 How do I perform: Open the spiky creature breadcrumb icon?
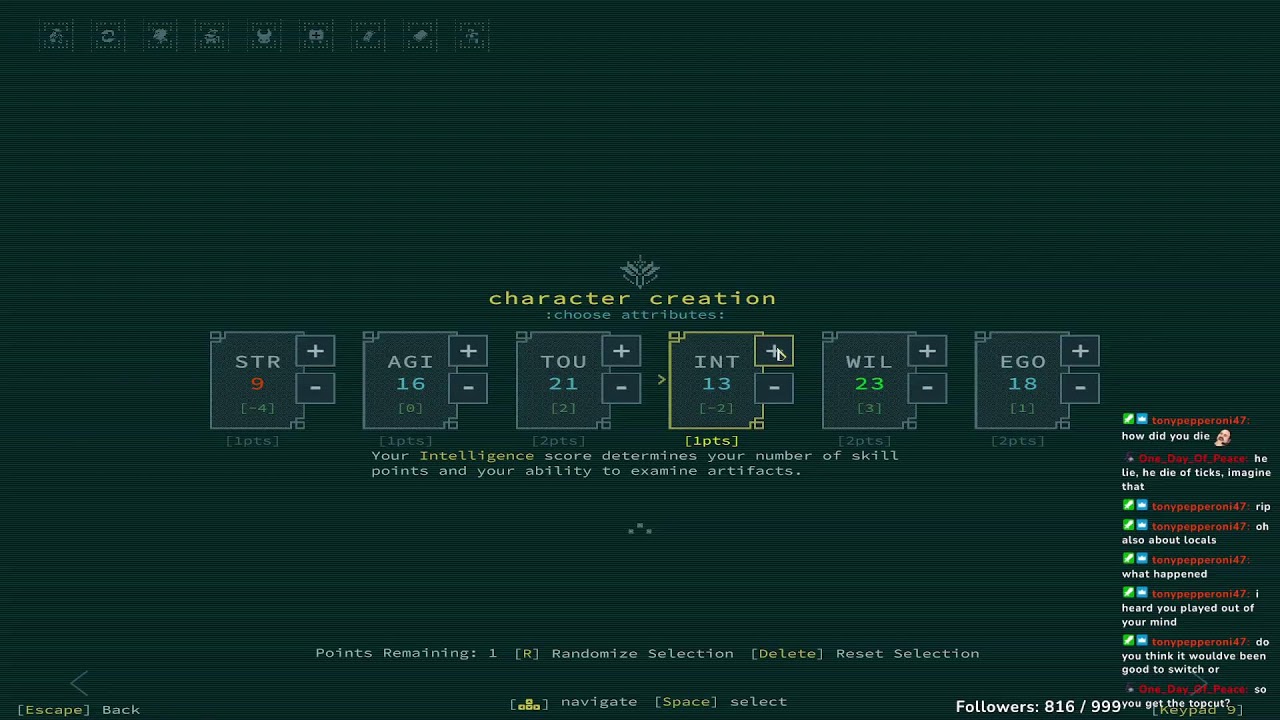(x=160, y=37)
